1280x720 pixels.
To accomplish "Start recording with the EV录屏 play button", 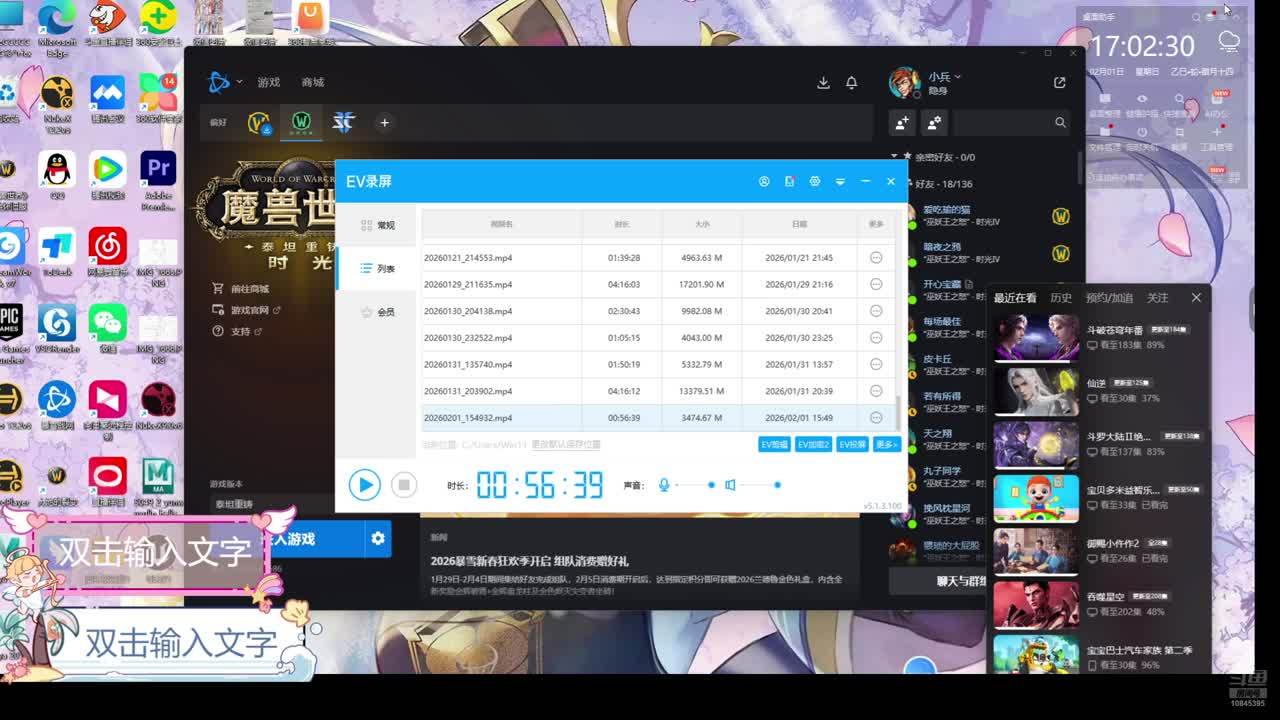I will pos(364,485).
